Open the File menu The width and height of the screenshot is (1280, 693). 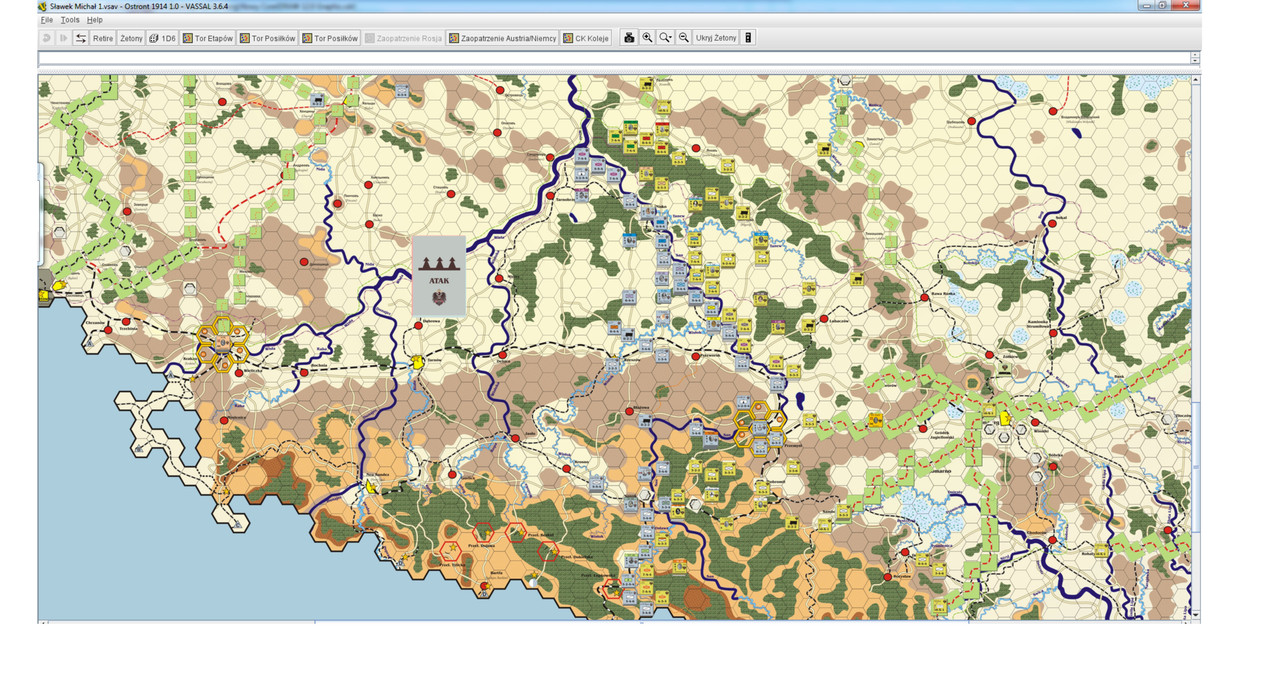pos(46,20)
